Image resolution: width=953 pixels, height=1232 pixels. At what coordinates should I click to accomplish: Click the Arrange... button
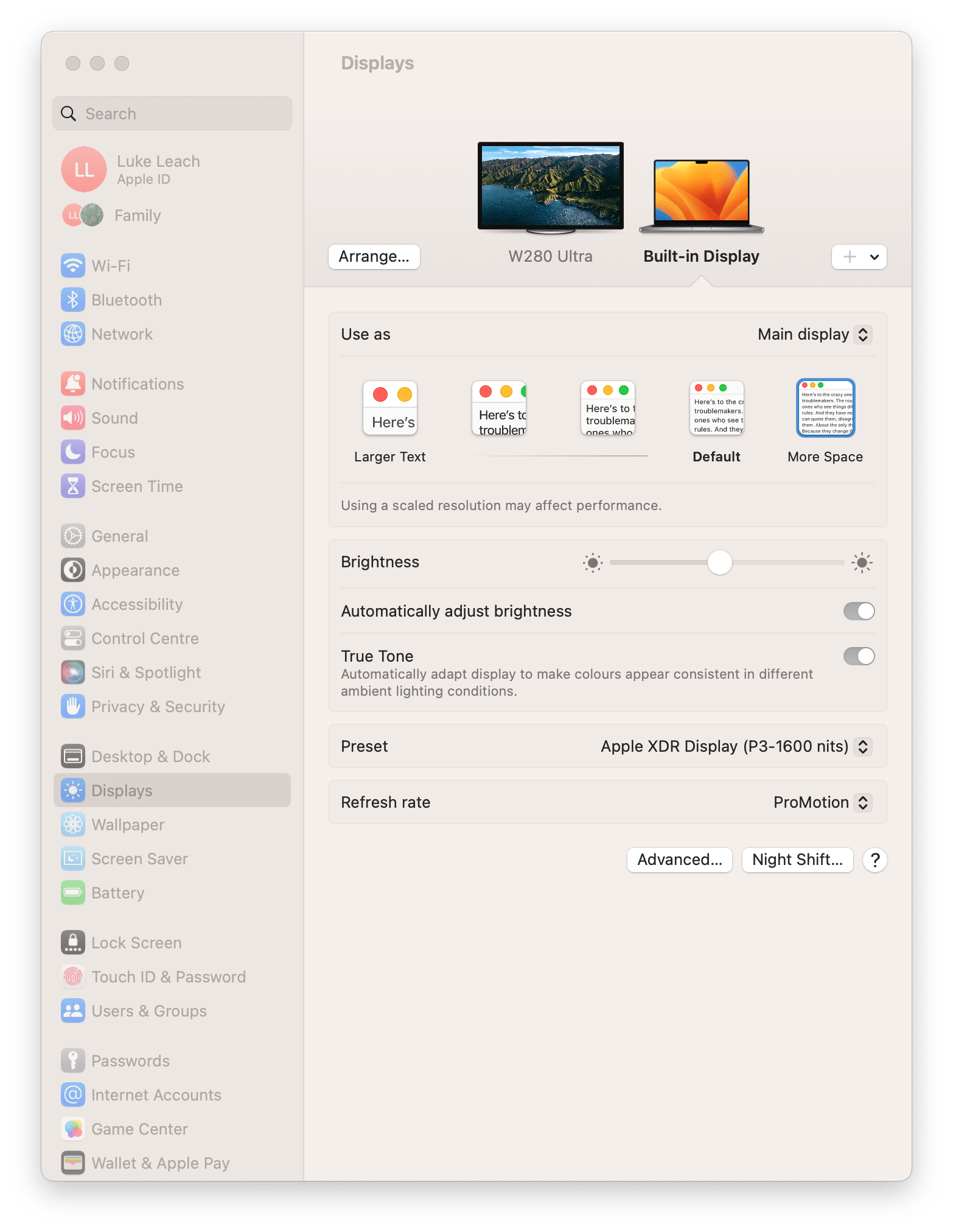374,257
